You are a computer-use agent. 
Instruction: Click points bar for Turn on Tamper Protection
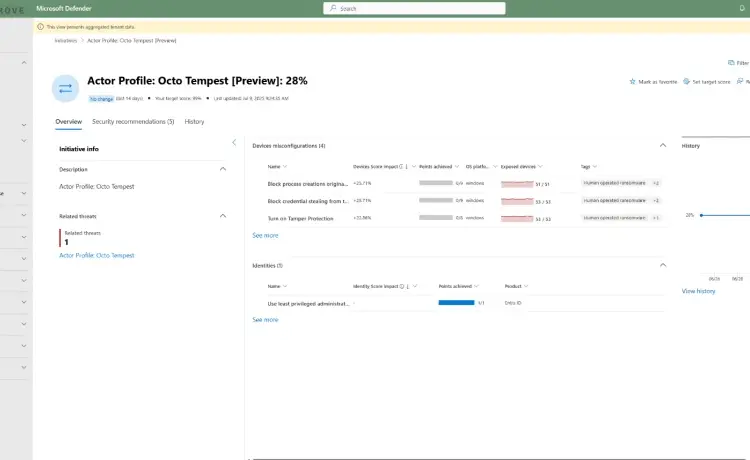(x=436, y=217)
